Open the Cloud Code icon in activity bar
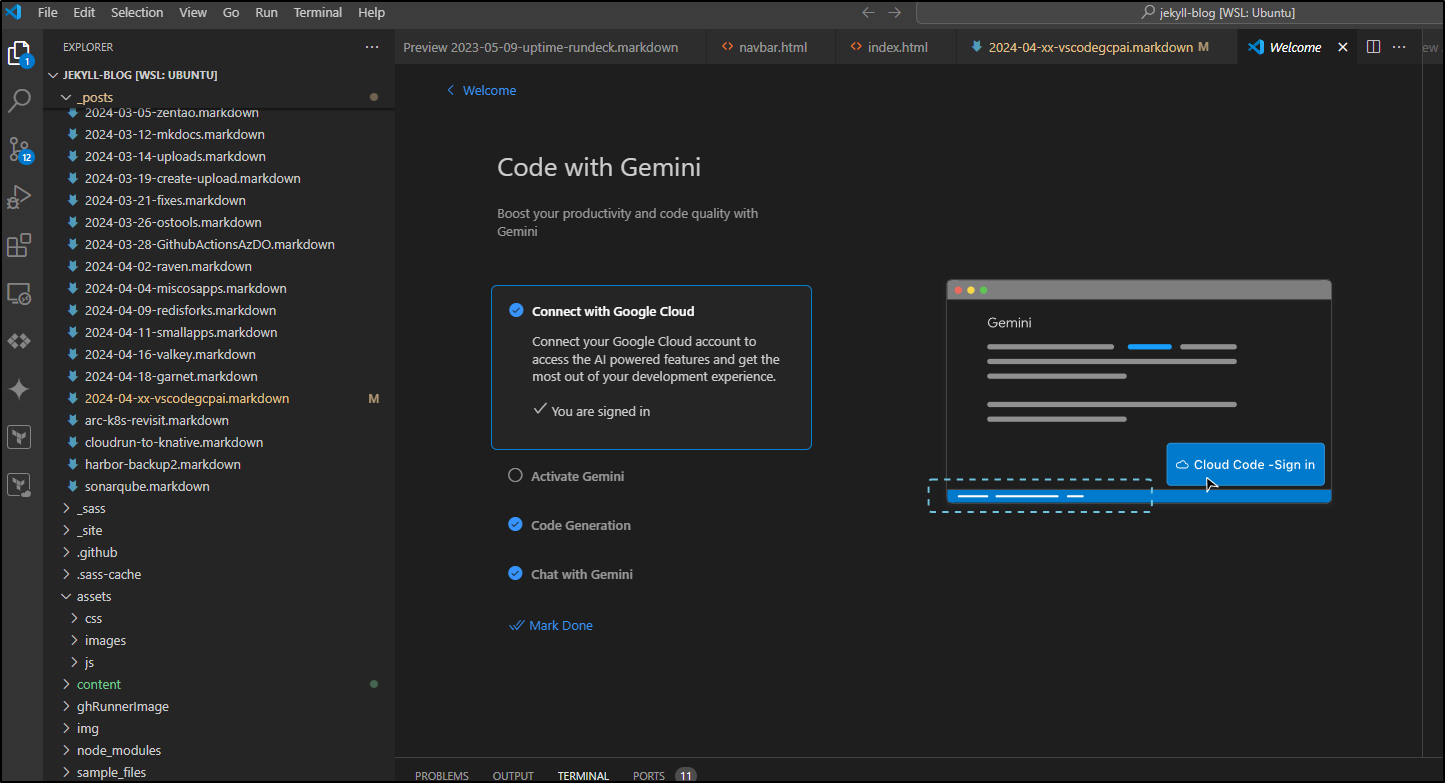This screenshot has height=783, width=1445. 20,341
